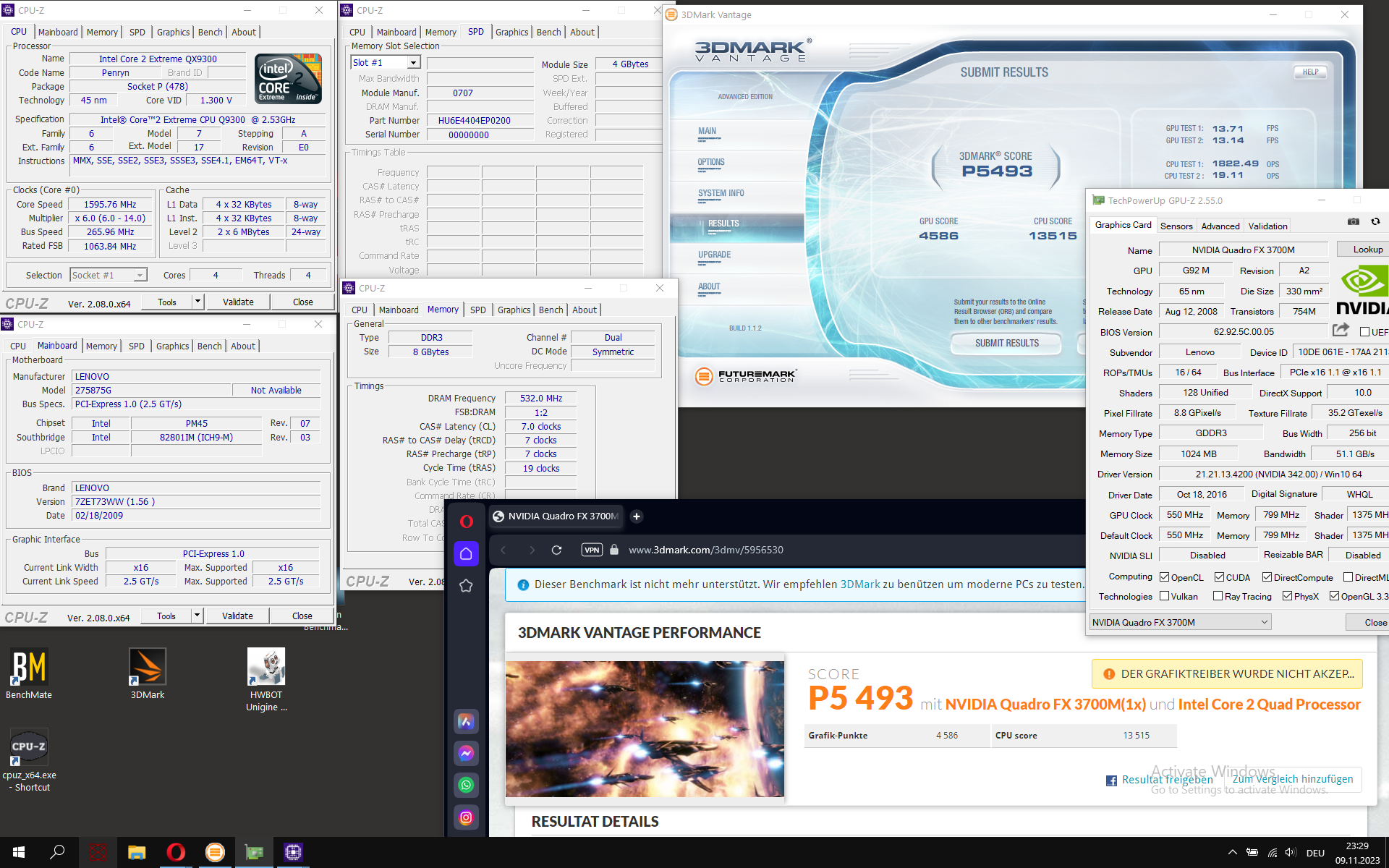
Task: Open Messenger in Opera sidebar
Action: (x=466, y=753)
